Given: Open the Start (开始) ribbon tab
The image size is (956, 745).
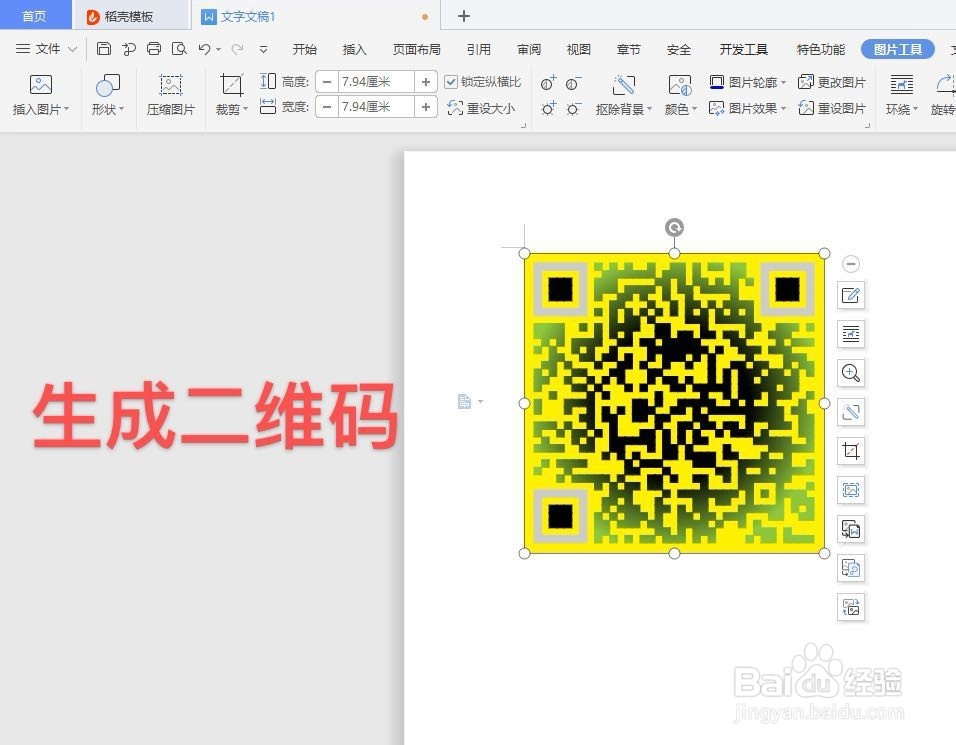Looking at the screenshot, I should [304, 49].
